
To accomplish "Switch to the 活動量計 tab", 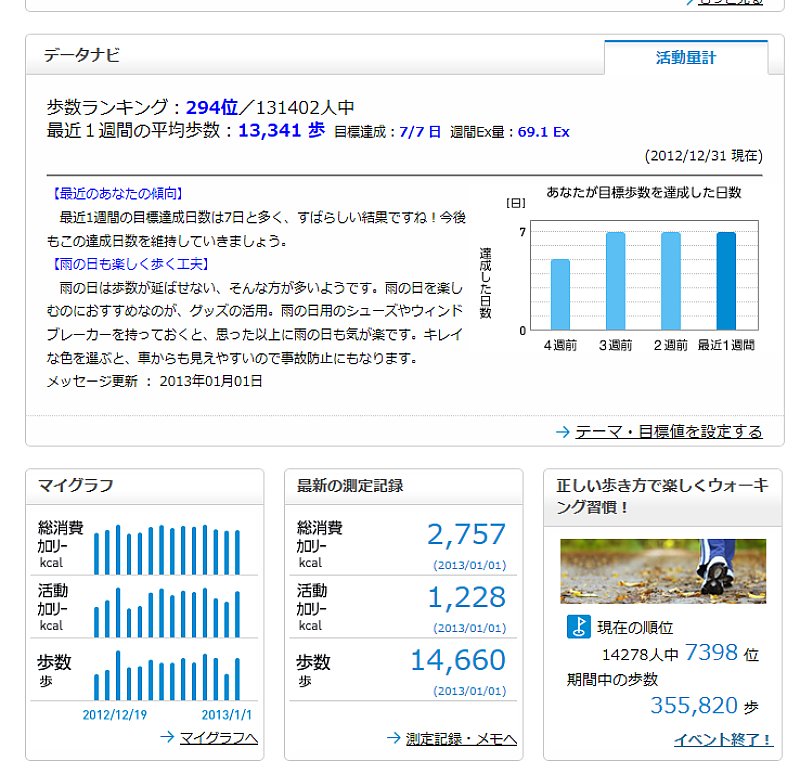I will (686, 58).
